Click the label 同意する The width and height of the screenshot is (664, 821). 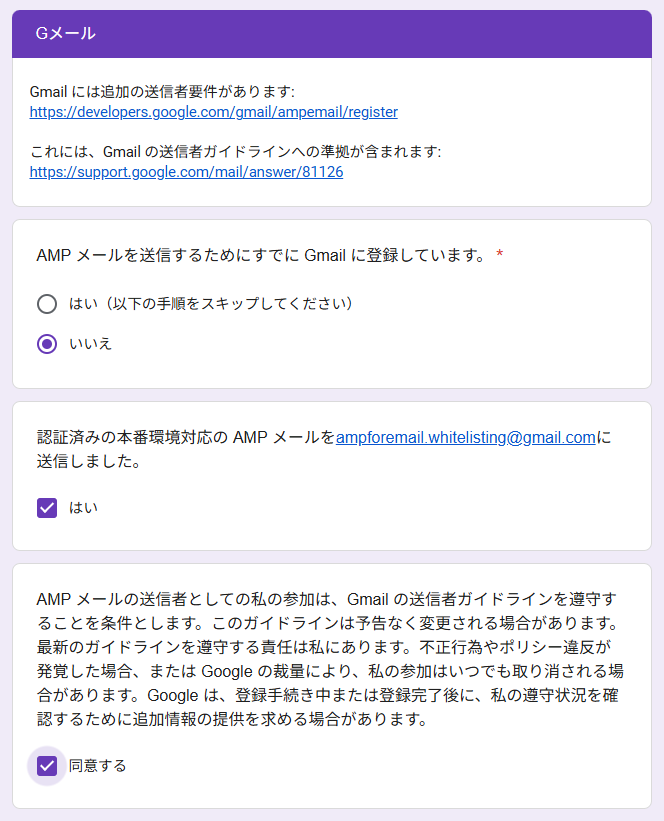click(x=98, y=766)
